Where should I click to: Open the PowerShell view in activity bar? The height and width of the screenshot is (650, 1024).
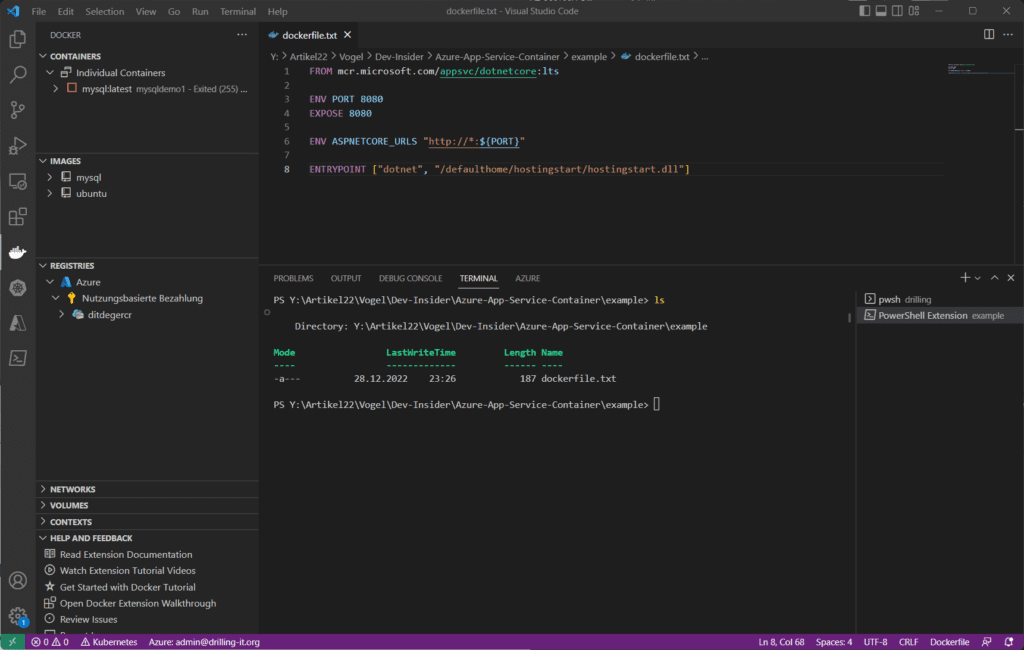[18, 358]
